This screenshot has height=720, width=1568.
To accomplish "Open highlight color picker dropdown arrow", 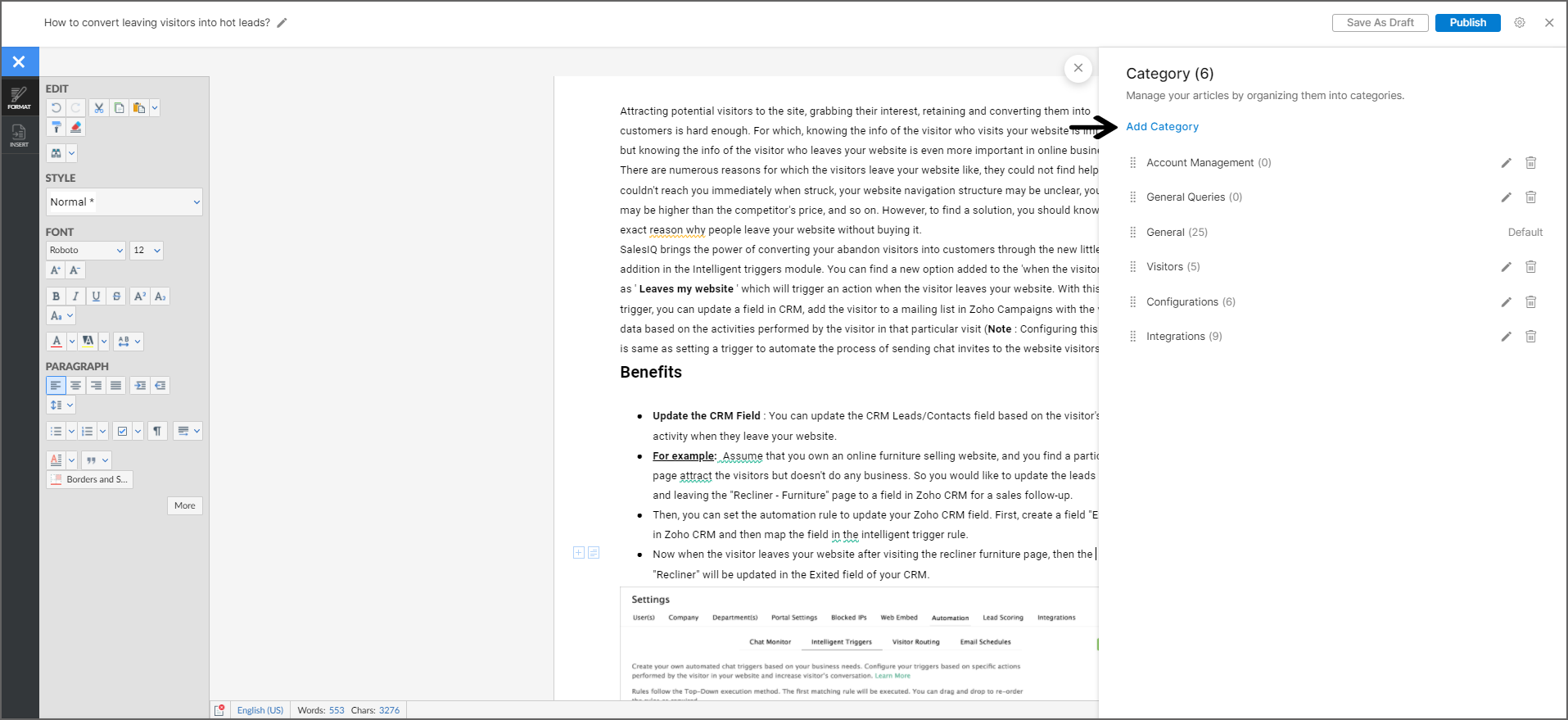I will pyautogui.click(x=104, y=342).
